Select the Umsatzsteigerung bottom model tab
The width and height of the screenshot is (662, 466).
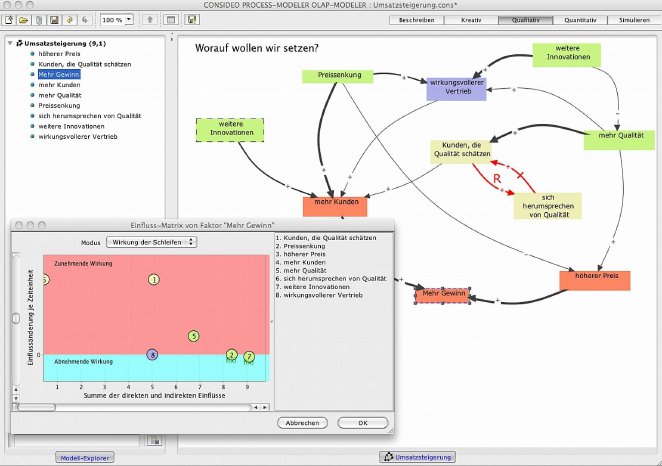tap(418, 457)
